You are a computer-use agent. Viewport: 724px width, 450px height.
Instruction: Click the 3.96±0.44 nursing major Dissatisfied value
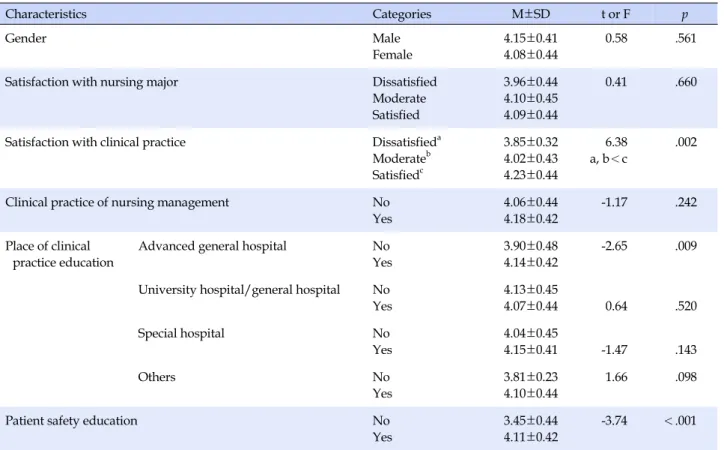[531, 82]
